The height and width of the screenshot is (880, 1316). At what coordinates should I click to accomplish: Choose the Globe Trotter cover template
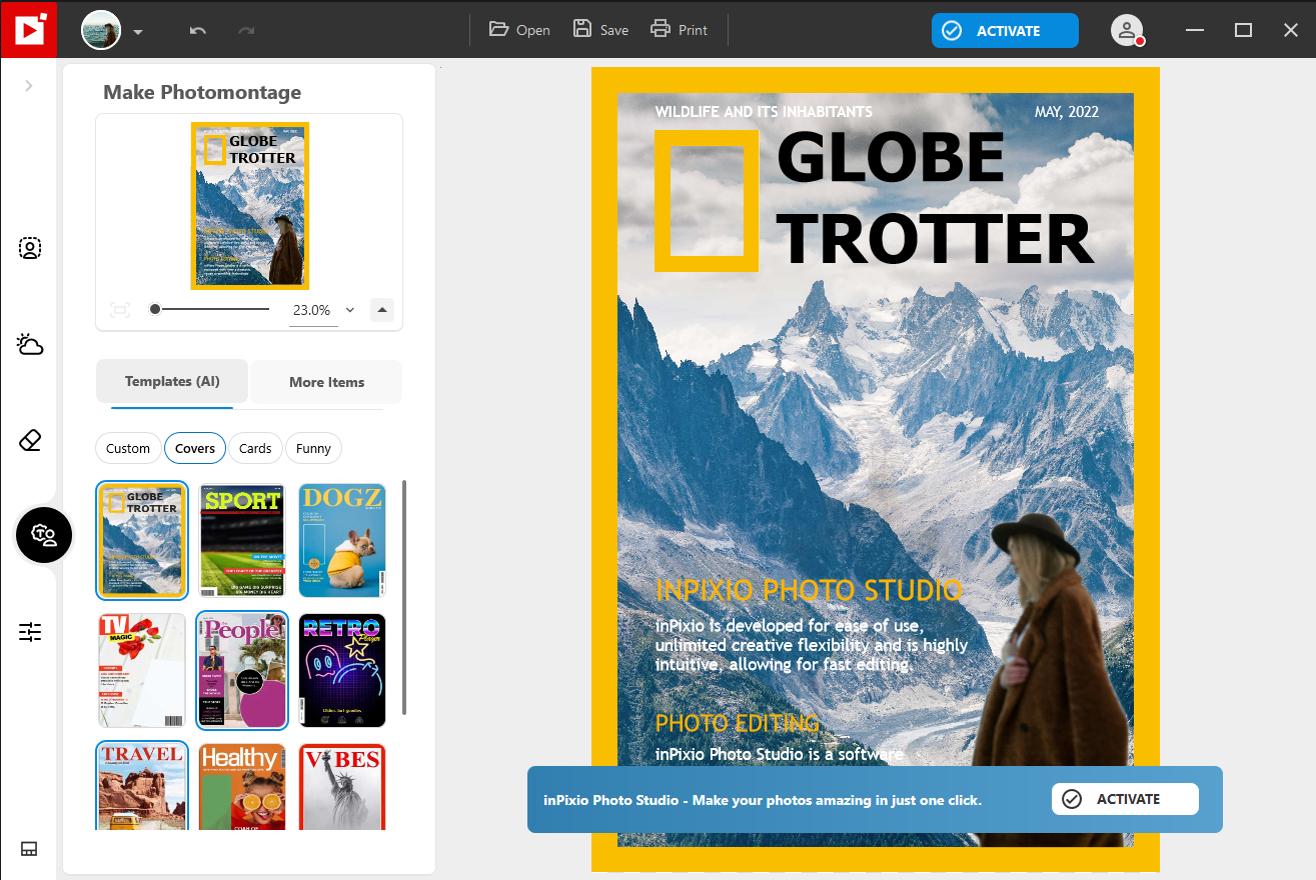coord(142,540)
